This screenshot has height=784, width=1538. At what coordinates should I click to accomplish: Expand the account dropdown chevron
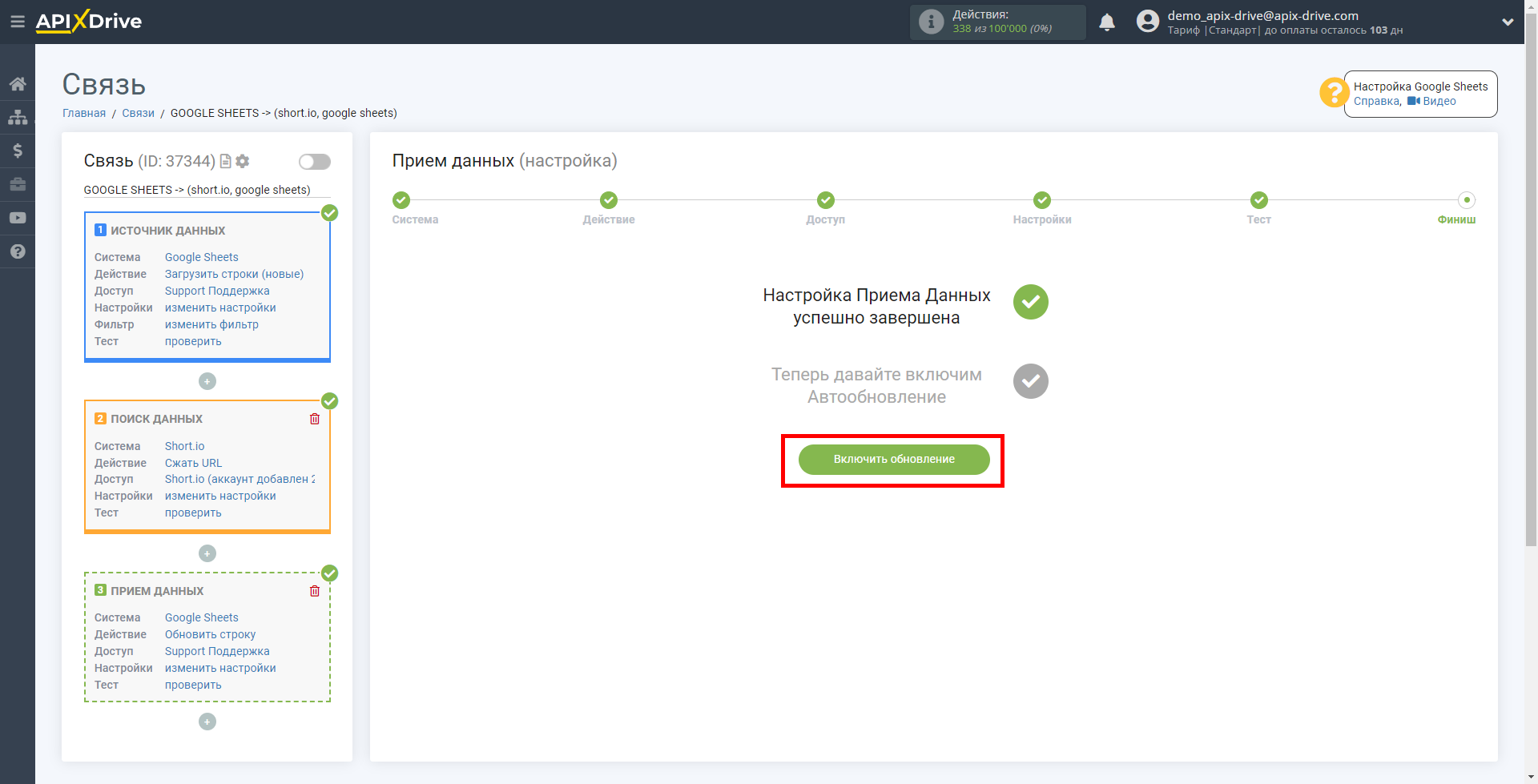pyautogui.click(x=1508, y=22)
